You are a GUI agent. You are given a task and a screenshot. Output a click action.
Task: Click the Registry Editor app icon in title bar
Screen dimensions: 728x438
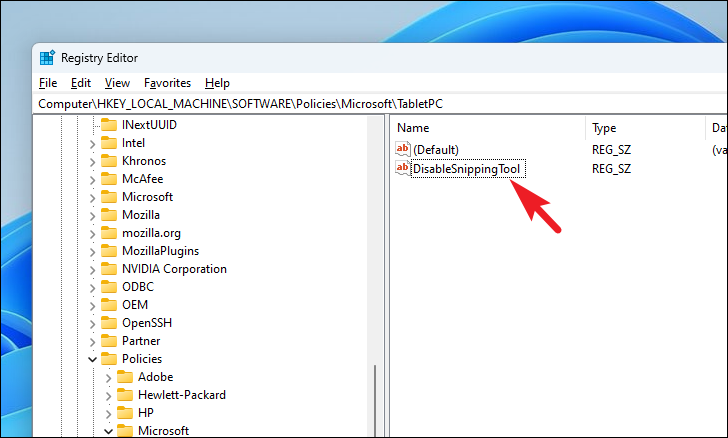pos(47,58)
